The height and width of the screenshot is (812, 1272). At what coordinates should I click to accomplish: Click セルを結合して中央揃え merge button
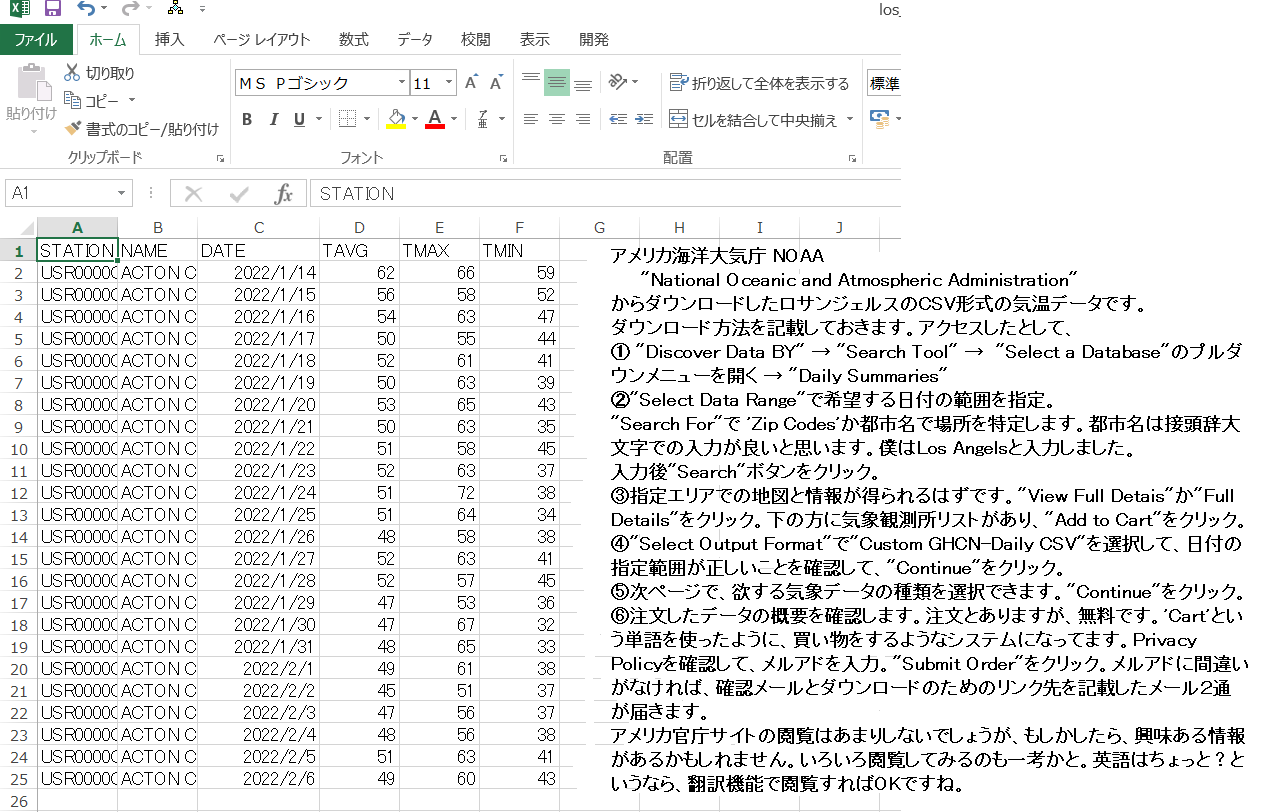tap(754, 120)
